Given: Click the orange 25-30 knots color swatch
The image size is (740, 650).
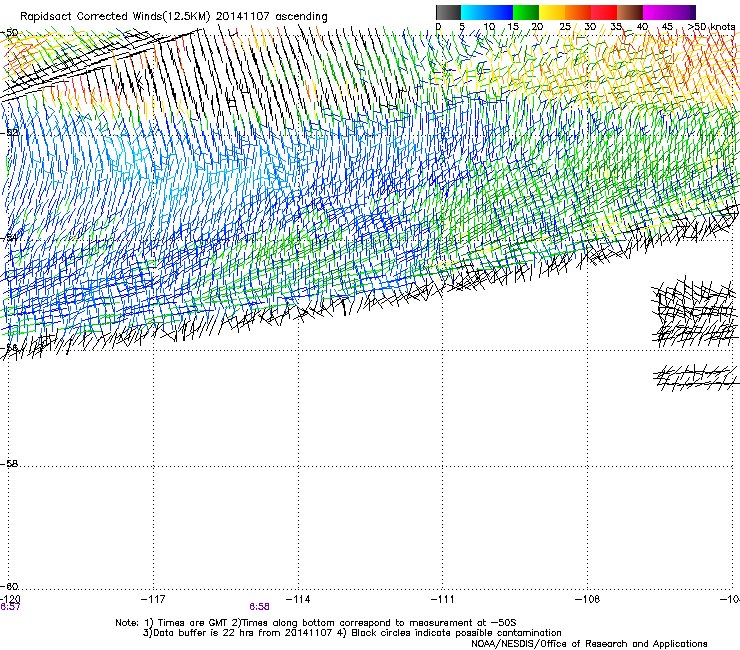Looking at the screenshot, I should 578,12.
